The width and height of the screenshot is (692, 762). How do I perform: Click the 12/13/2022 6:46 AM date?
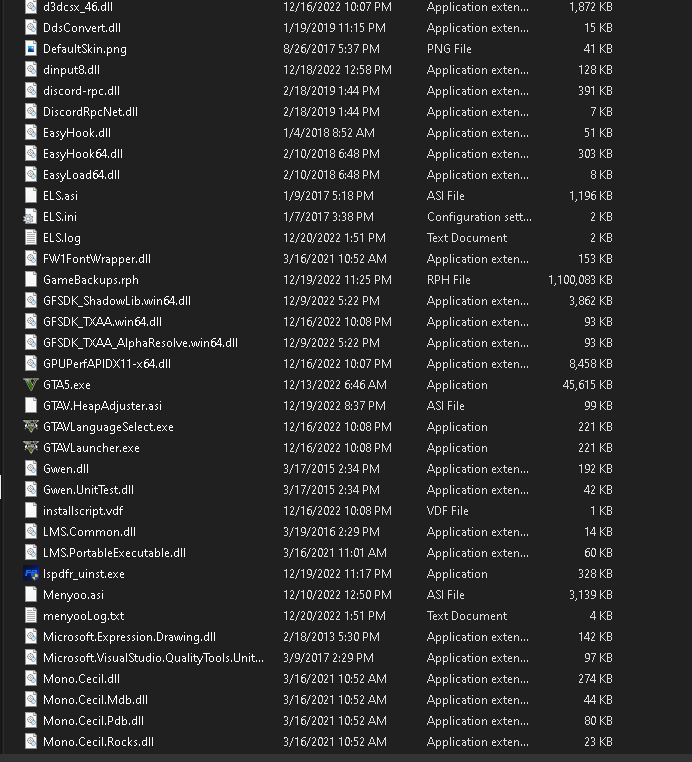point(335,385)
